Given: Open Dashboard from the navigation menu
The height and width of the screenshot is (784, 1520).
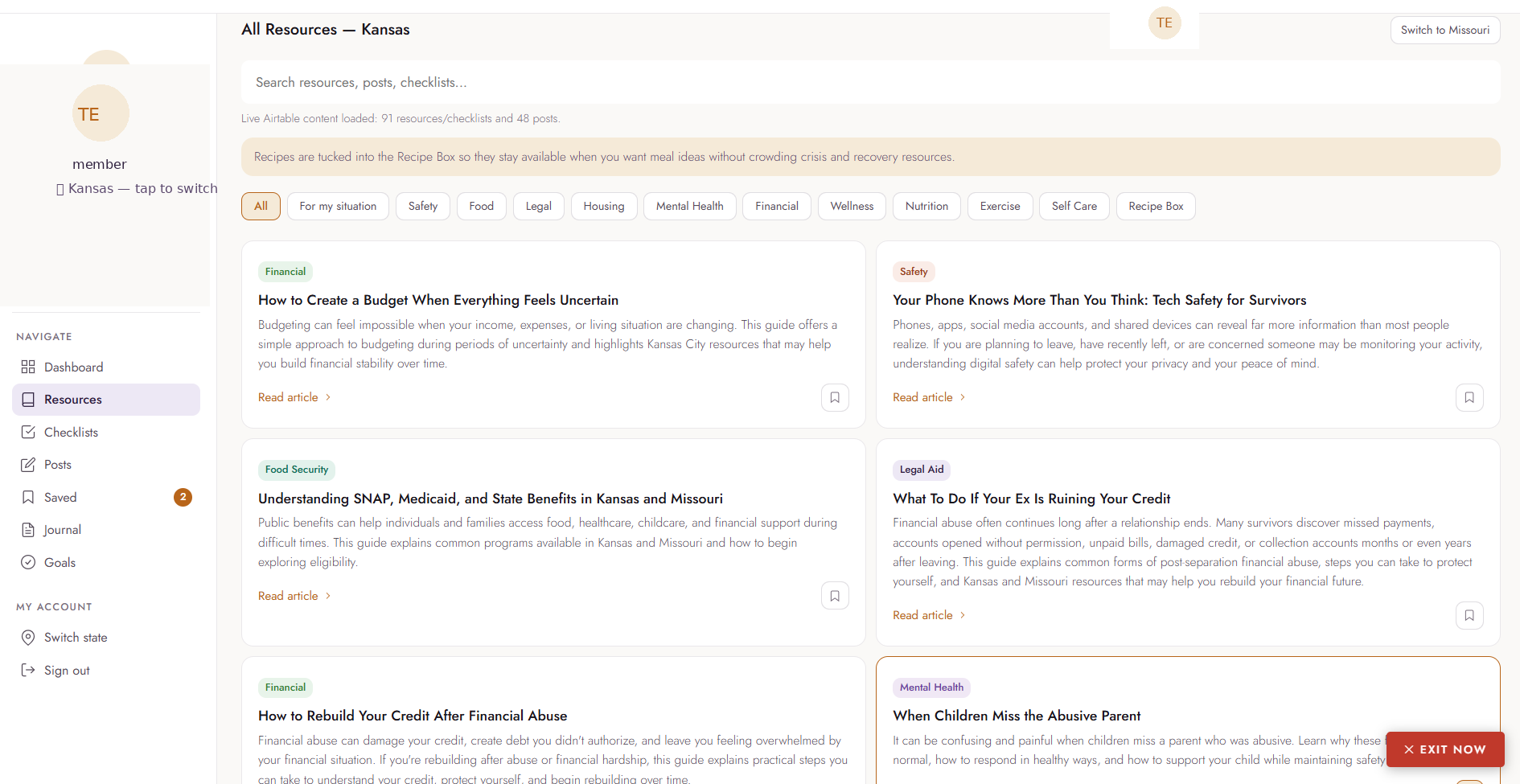Looking at the screenshot, I should (106, 367).
